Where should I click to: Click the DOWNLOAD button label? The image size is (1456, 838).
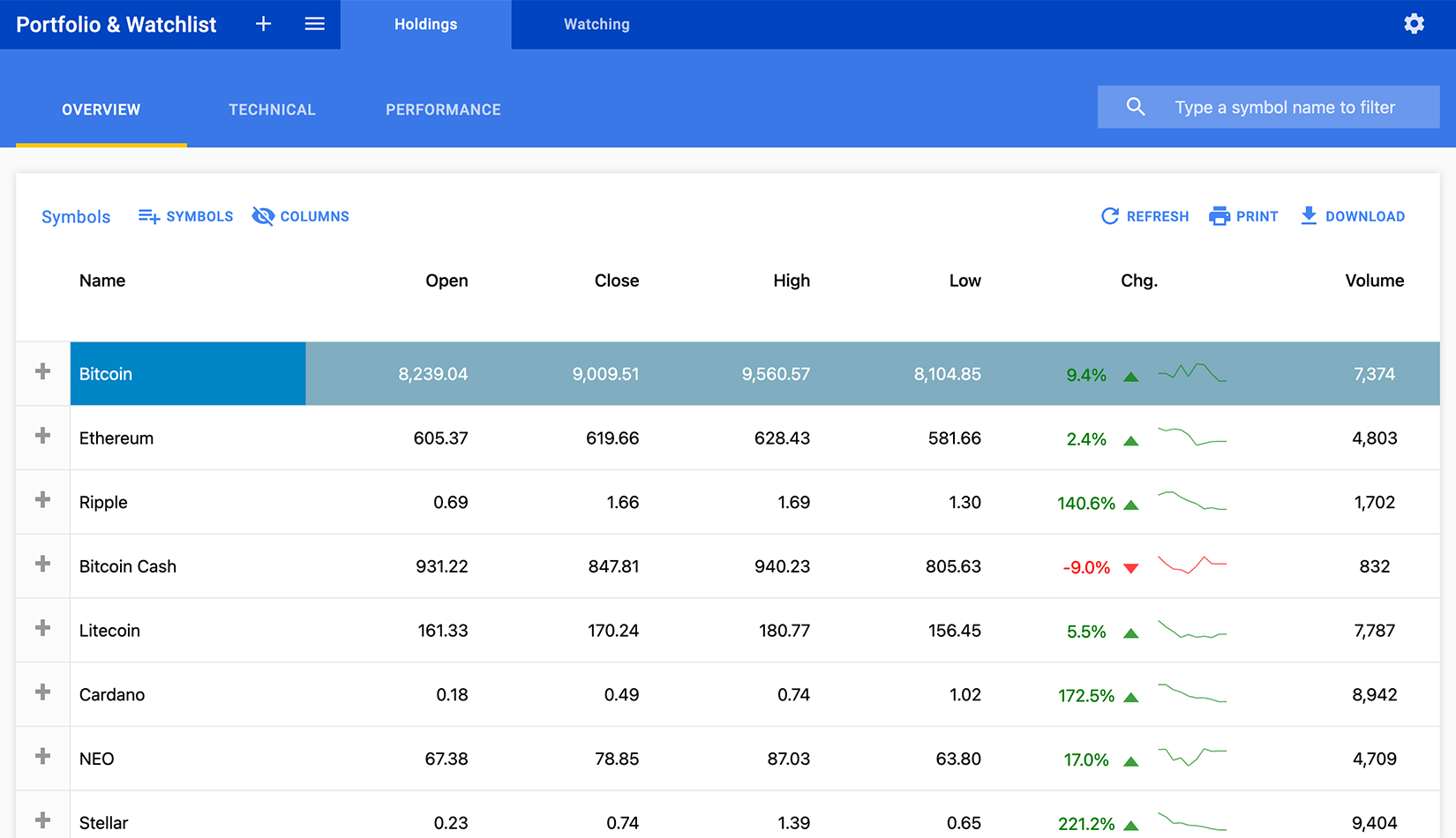(1365, 216)
